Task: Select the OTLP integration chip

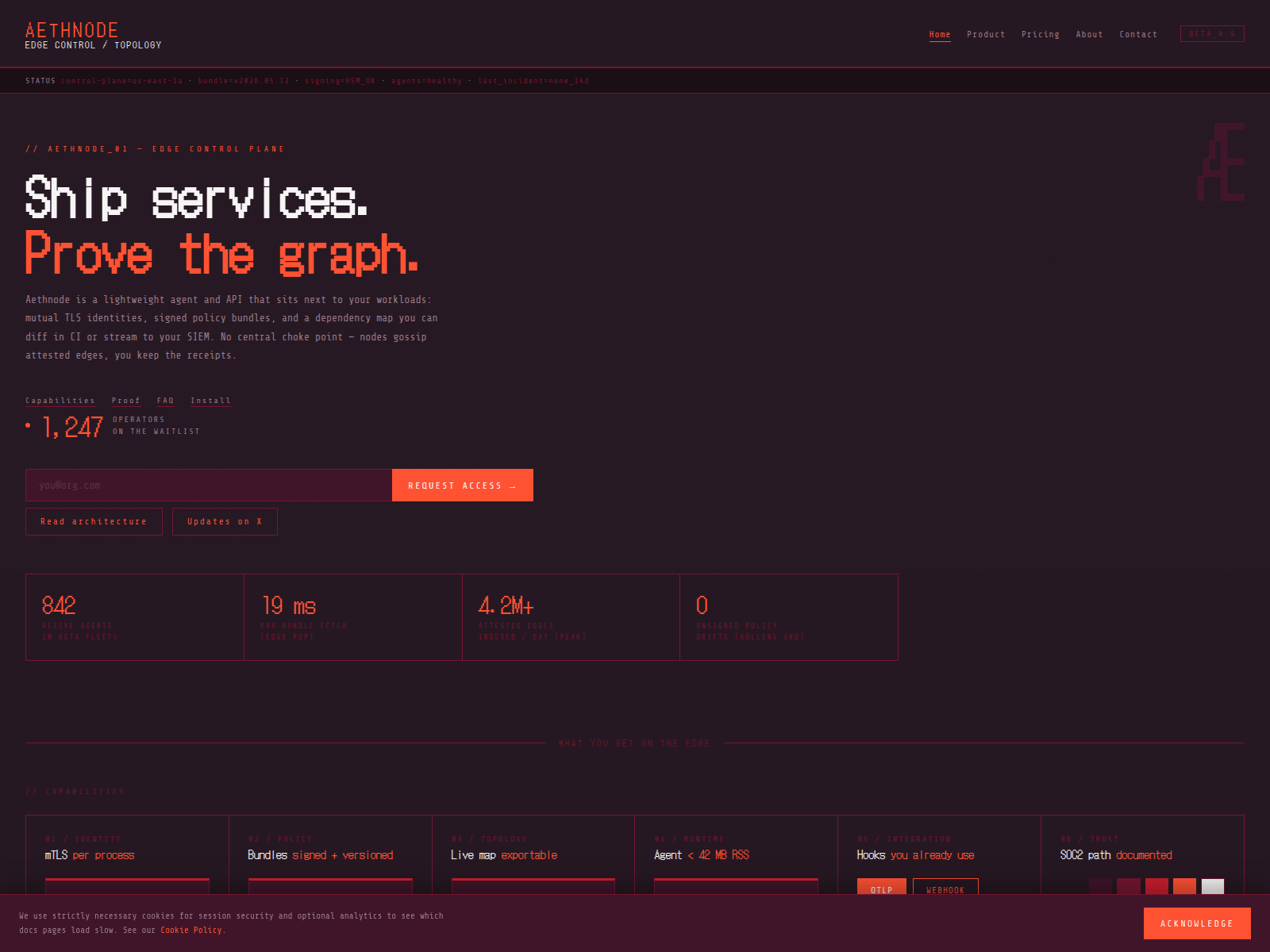Action: tap(881, 888)
